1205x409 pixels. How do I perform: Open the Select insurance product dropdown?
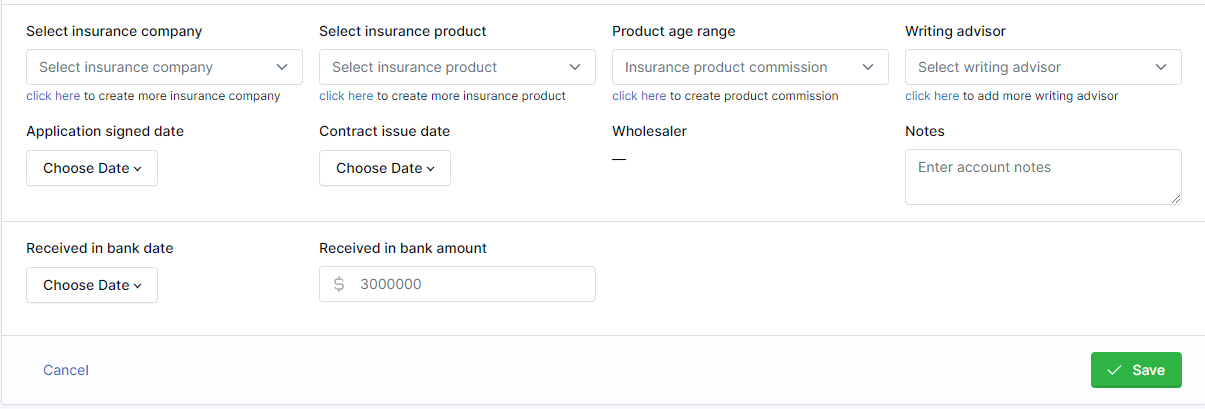tap(457, 67)
